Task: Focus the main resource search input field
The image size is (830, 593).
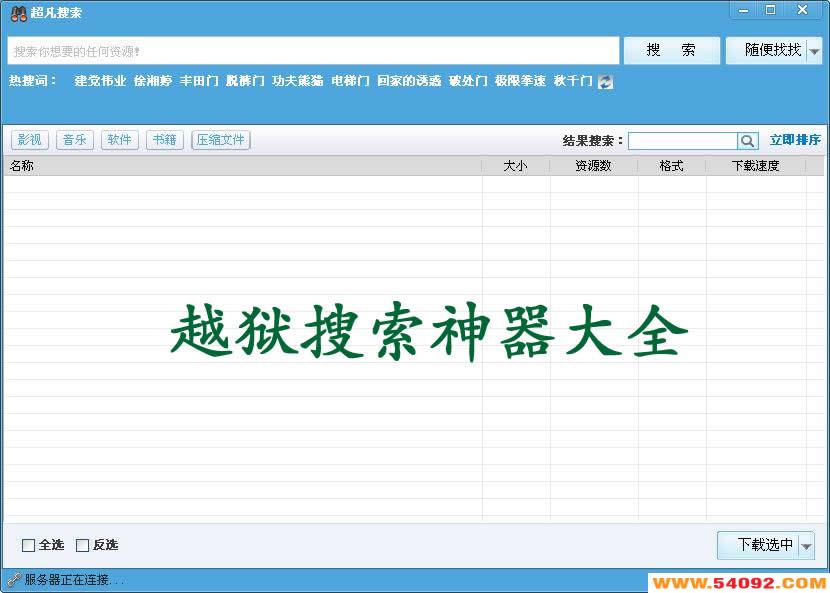Action: [x=313, y=51]
